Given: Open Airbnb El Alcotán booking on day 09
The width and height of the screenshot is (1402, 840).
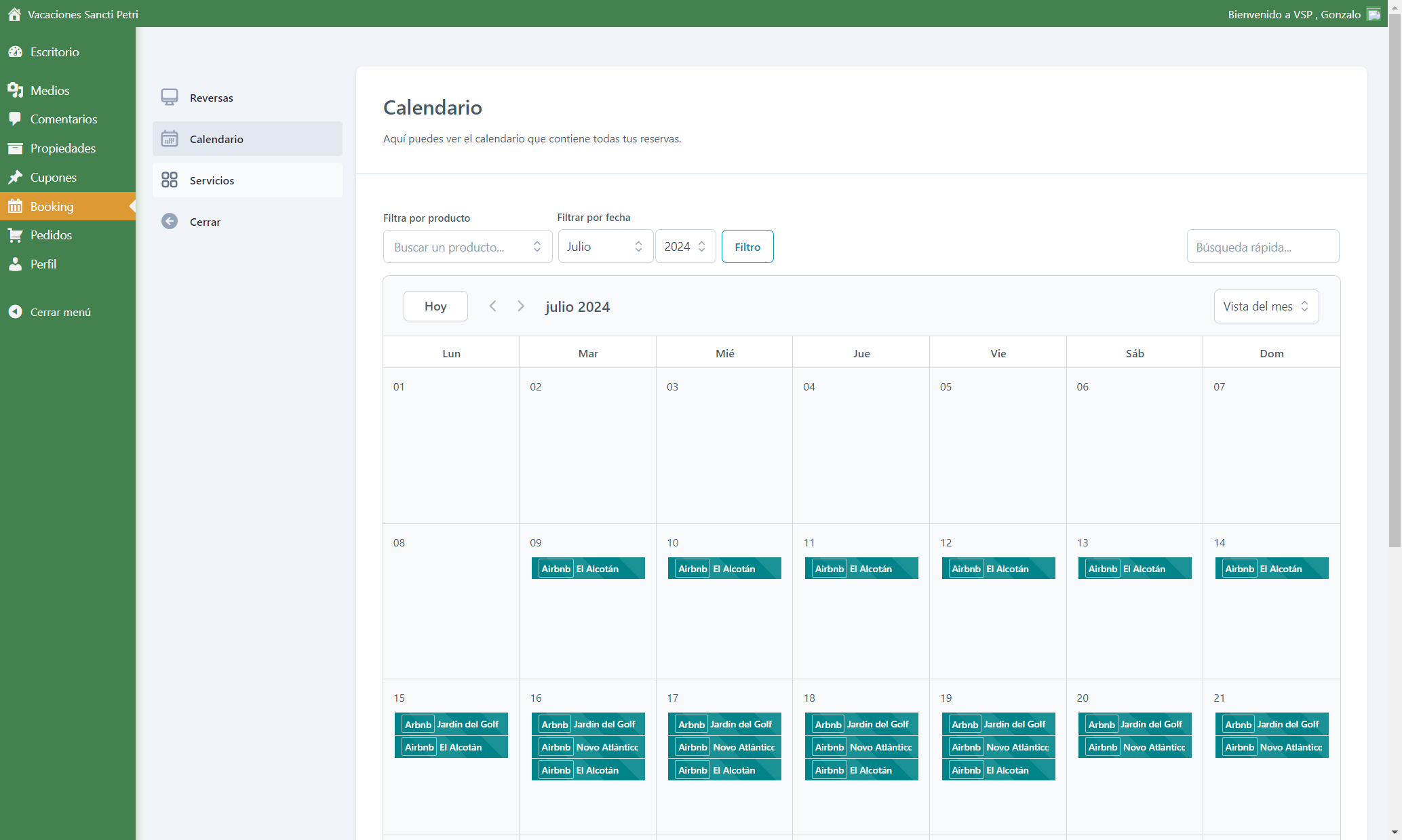Looking at the screenshot, I should (588, 568).
